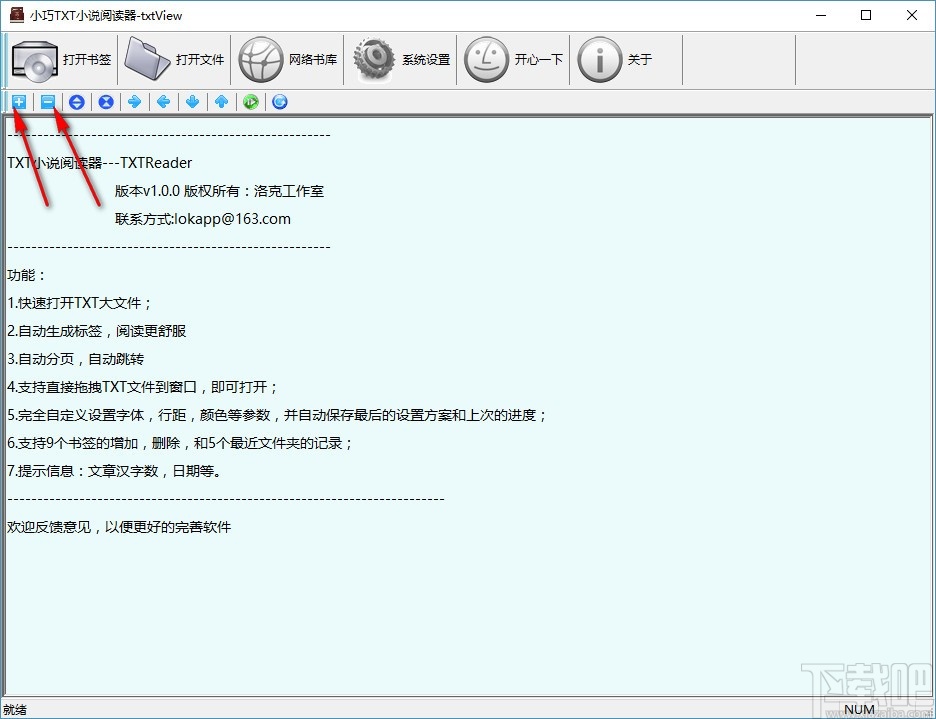Click the blue up arrow icon
This screenshot has height=719, width=936.
(x=221, y=102)
